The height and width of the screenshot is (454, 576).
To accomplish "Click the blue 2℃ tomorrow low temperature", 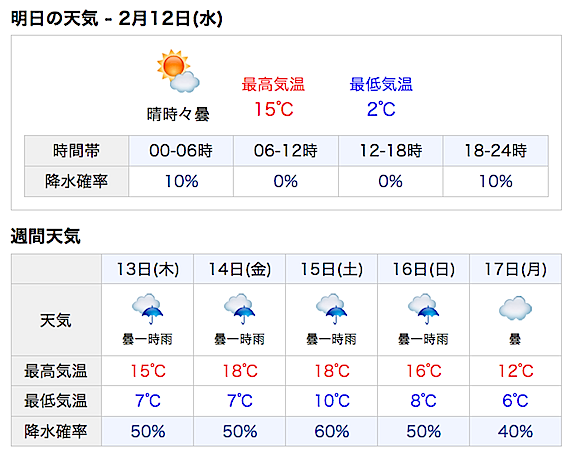I will point(381,109).
